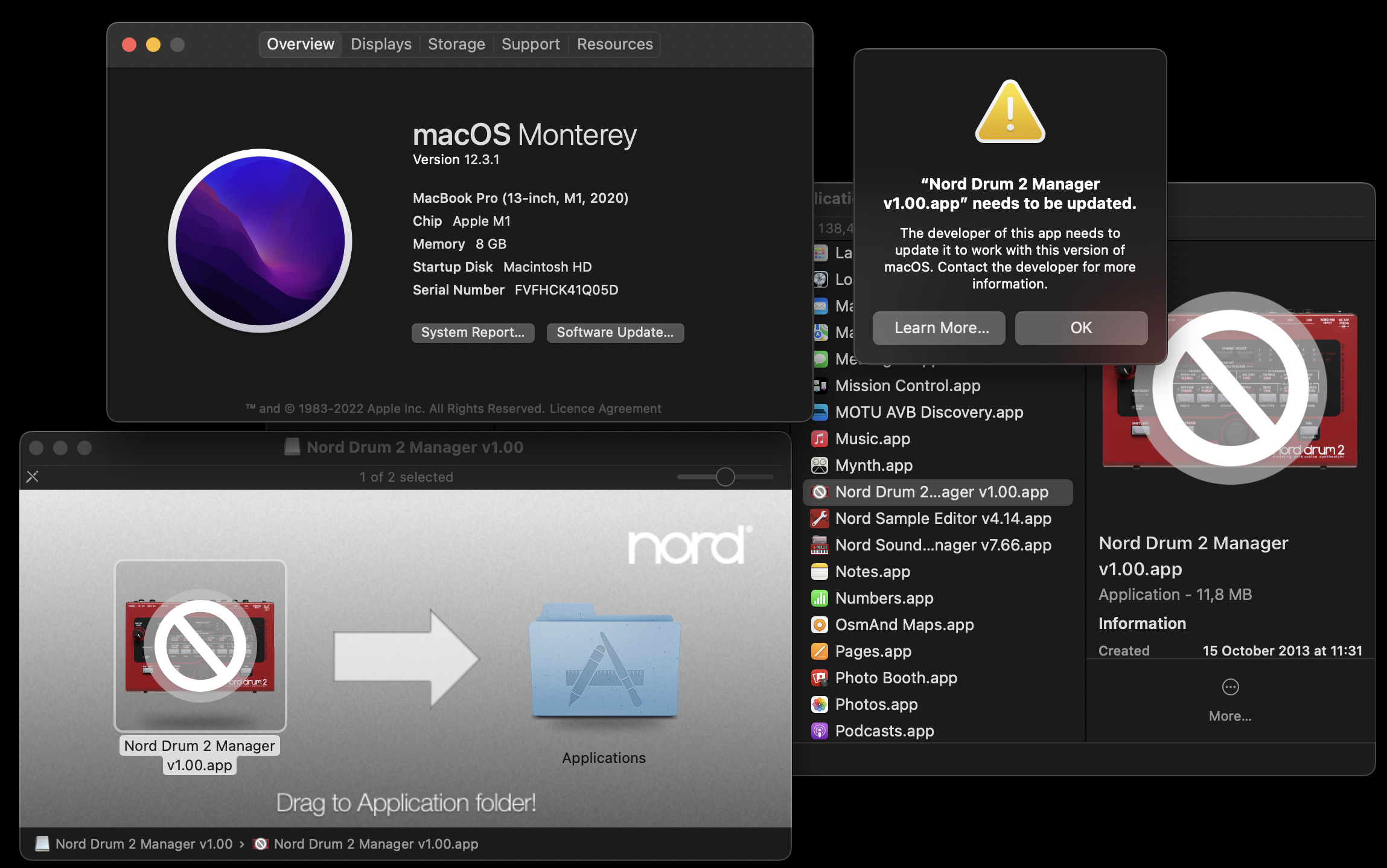Click the disk proxy icon in Nord Drum 2 Manager title
The height and width of the screenshot is (868, 1387).
pyautogui.click(x=292, y=447)
